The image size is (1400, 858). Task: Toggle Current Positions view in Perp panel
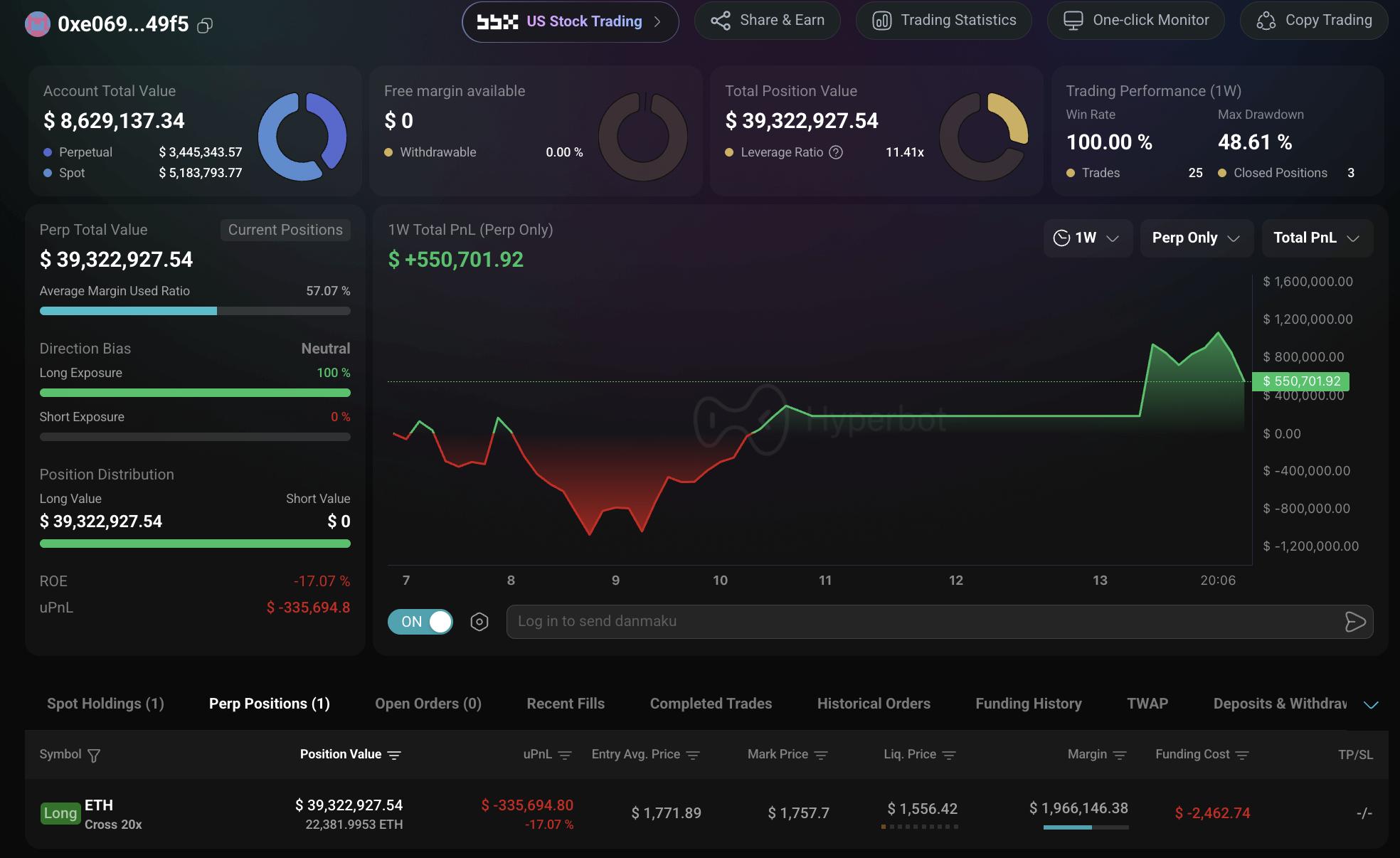pos(285,230)
